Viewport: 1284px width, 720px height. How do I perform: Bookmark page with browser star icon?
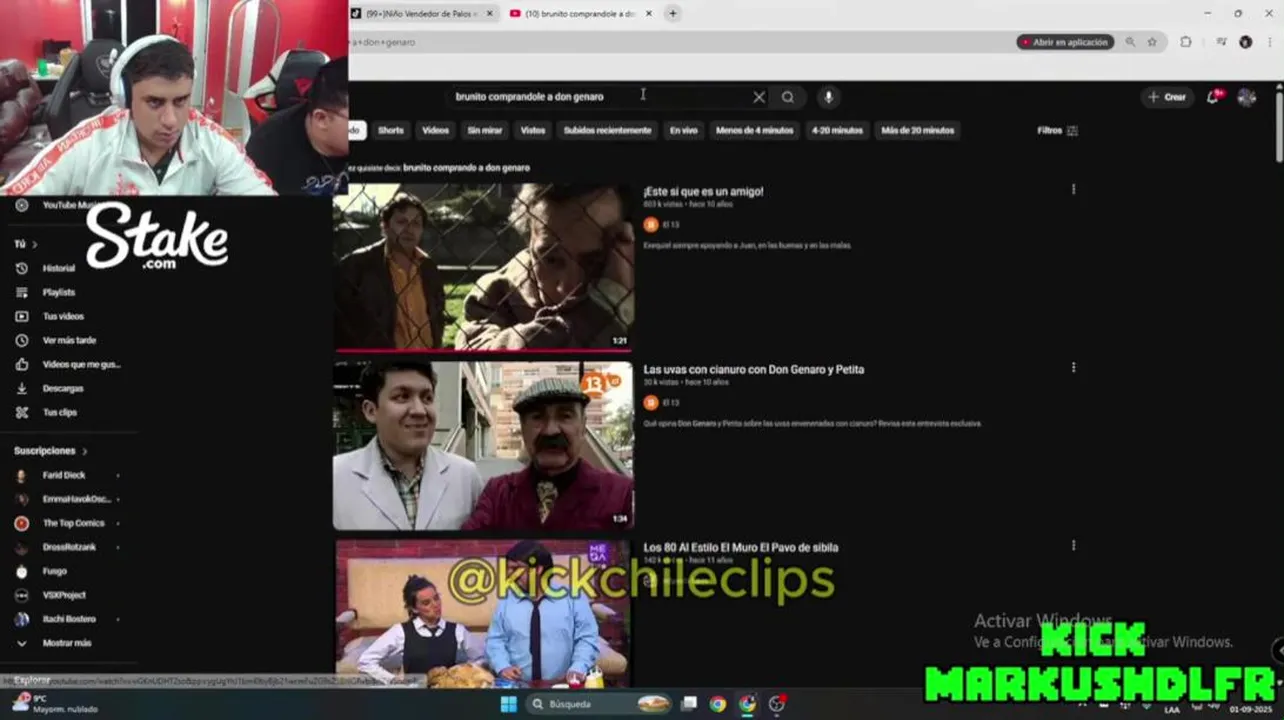tap(1152, 42)
